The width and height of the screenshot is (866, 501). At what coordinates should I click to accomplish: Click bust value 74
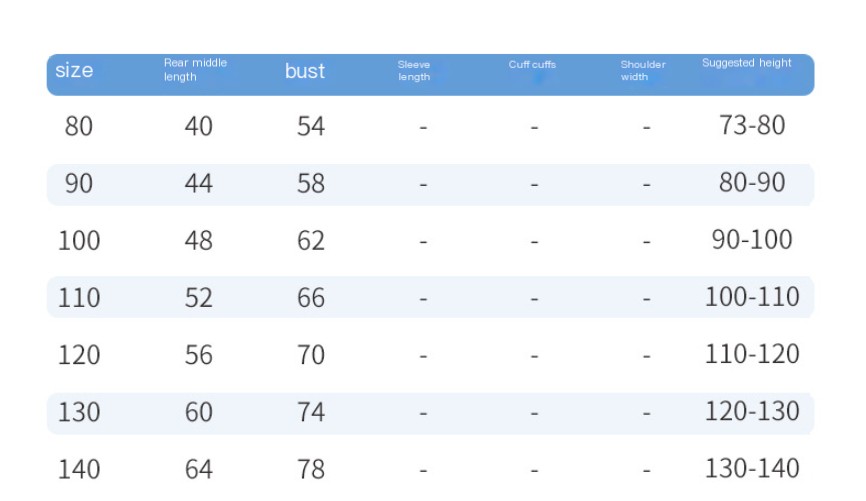[x=310, y=412]
